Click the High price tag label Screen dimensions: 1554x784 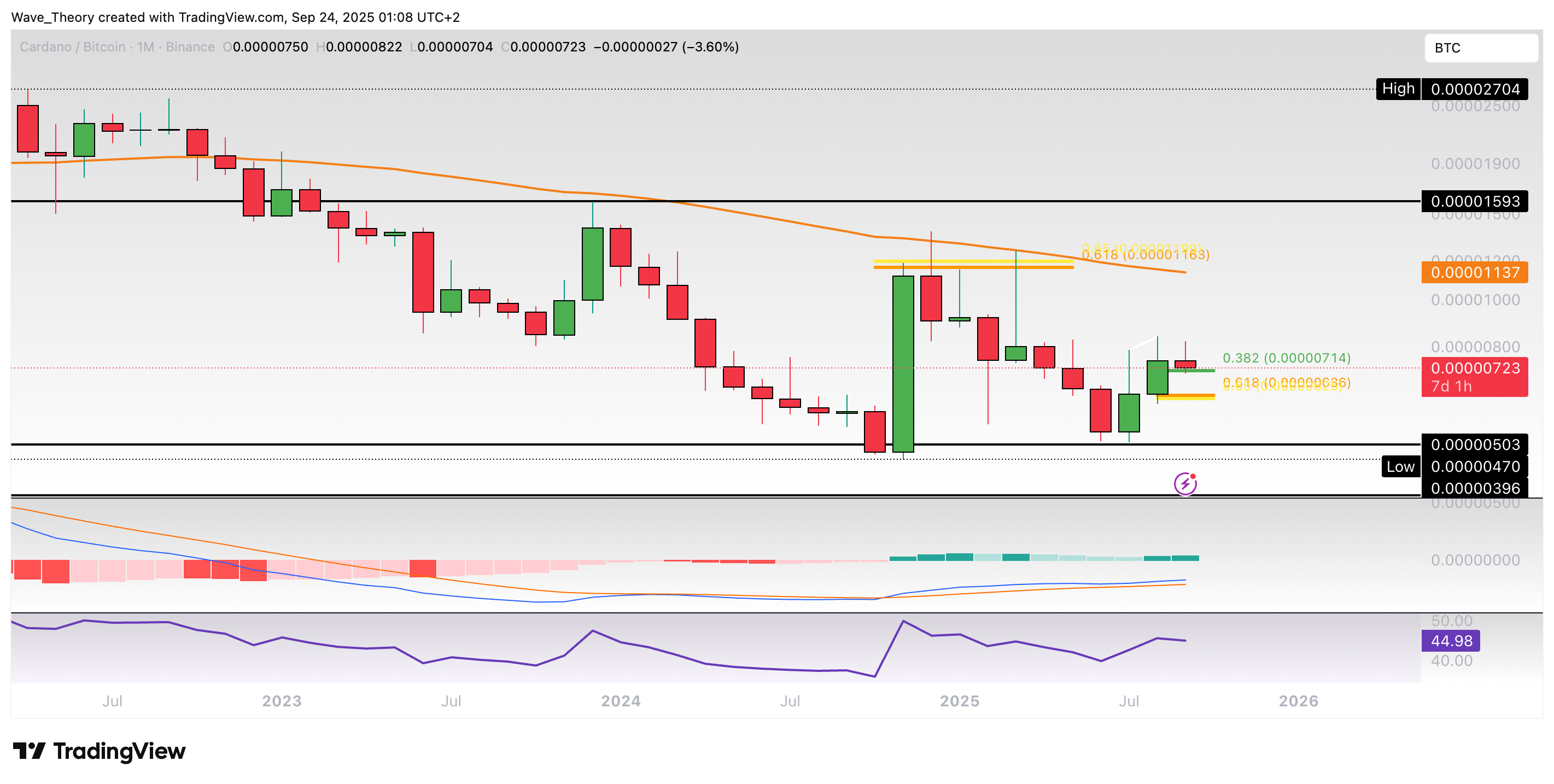[x=1397, y=89]
